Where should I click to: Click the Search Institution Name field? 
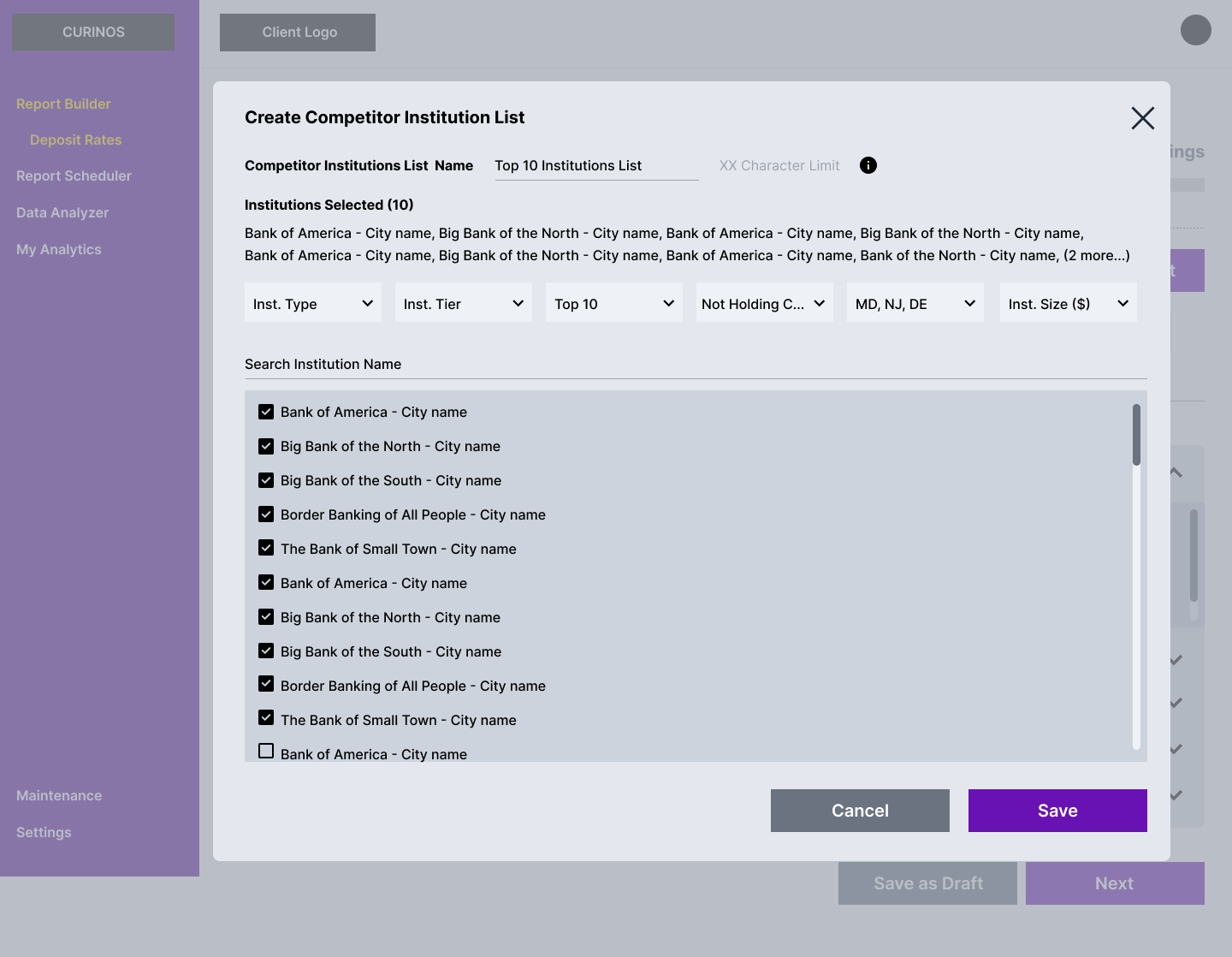pyautogui.click(x=696, y=364)
